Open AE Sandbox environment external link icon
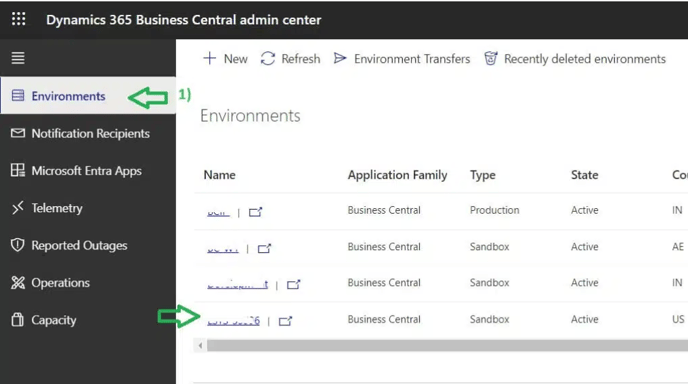The height and width of the screenshot is (384, 688). coord(264,249)
